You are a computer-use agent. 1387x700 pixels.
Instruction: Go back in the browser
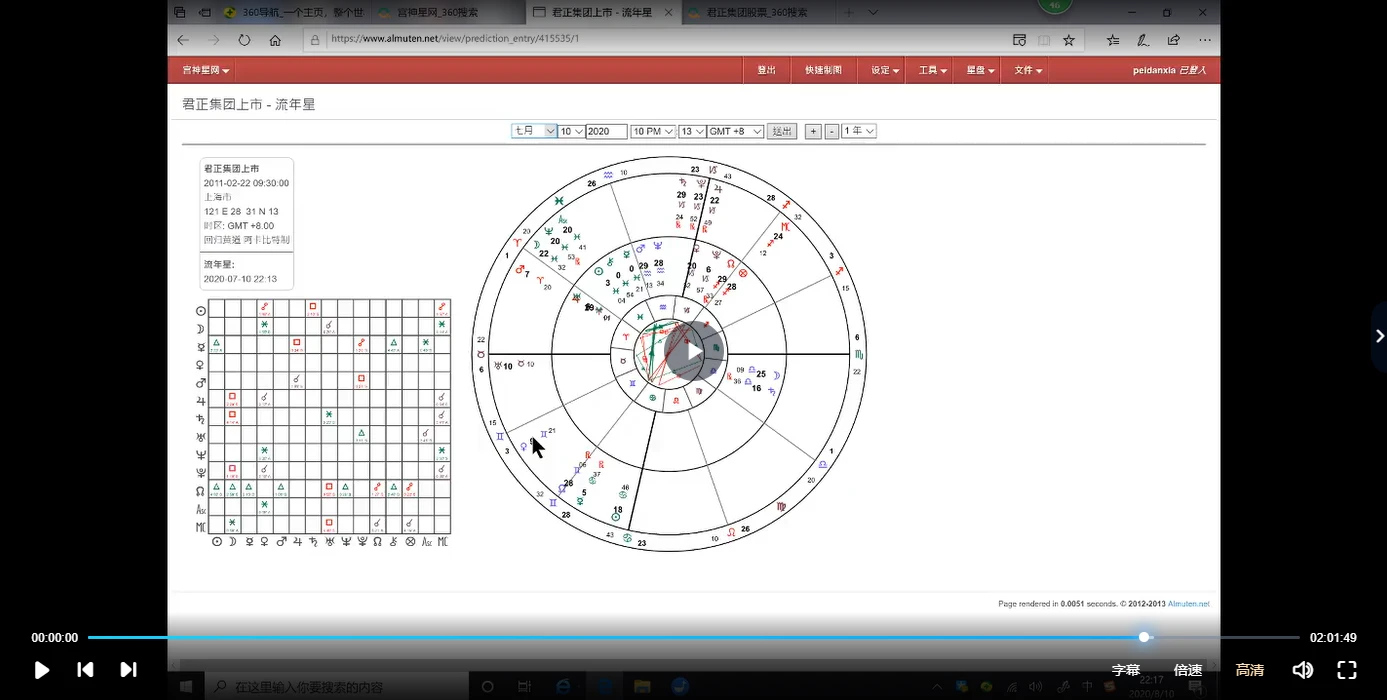tap(183, 40)
